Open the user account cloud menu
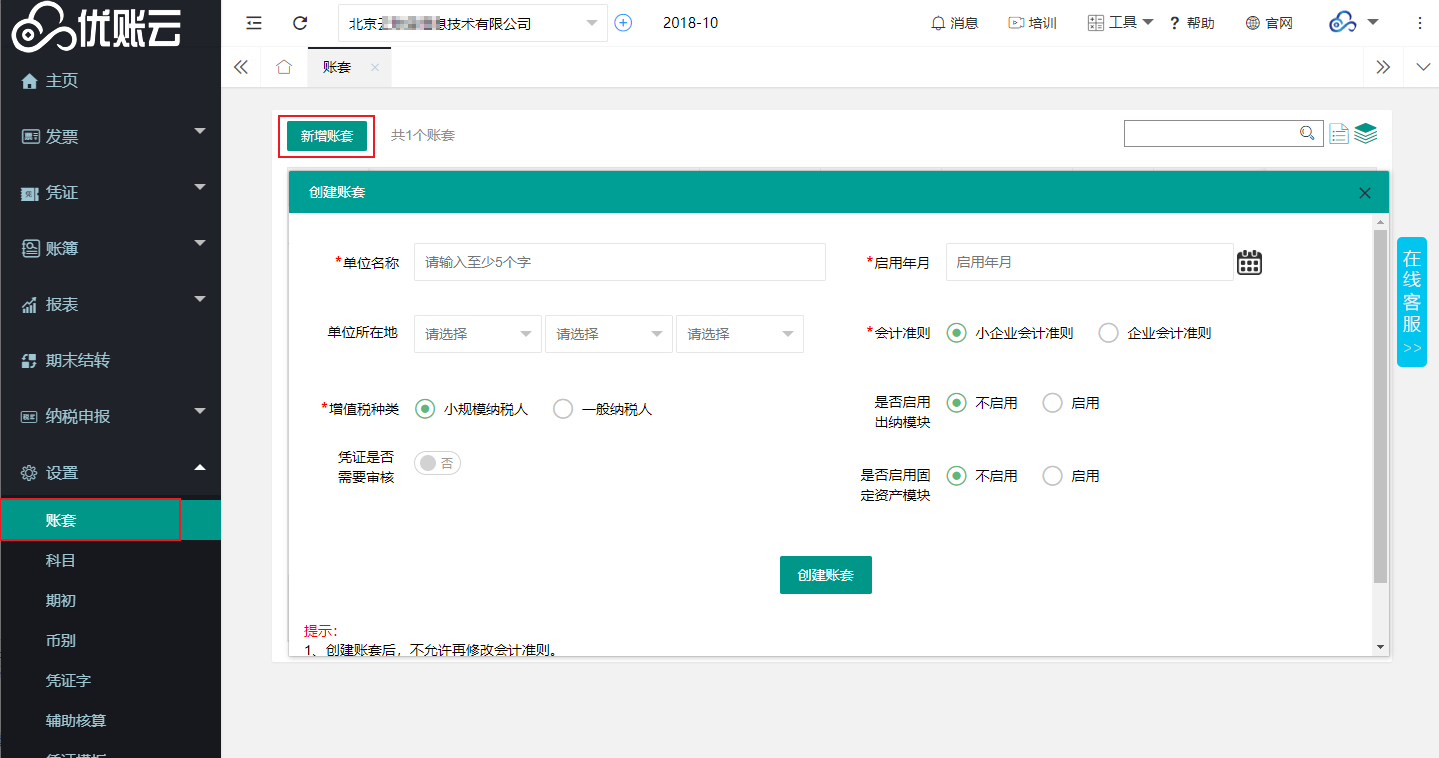Screen dimensions: 1439x758 click(1354, 22)
